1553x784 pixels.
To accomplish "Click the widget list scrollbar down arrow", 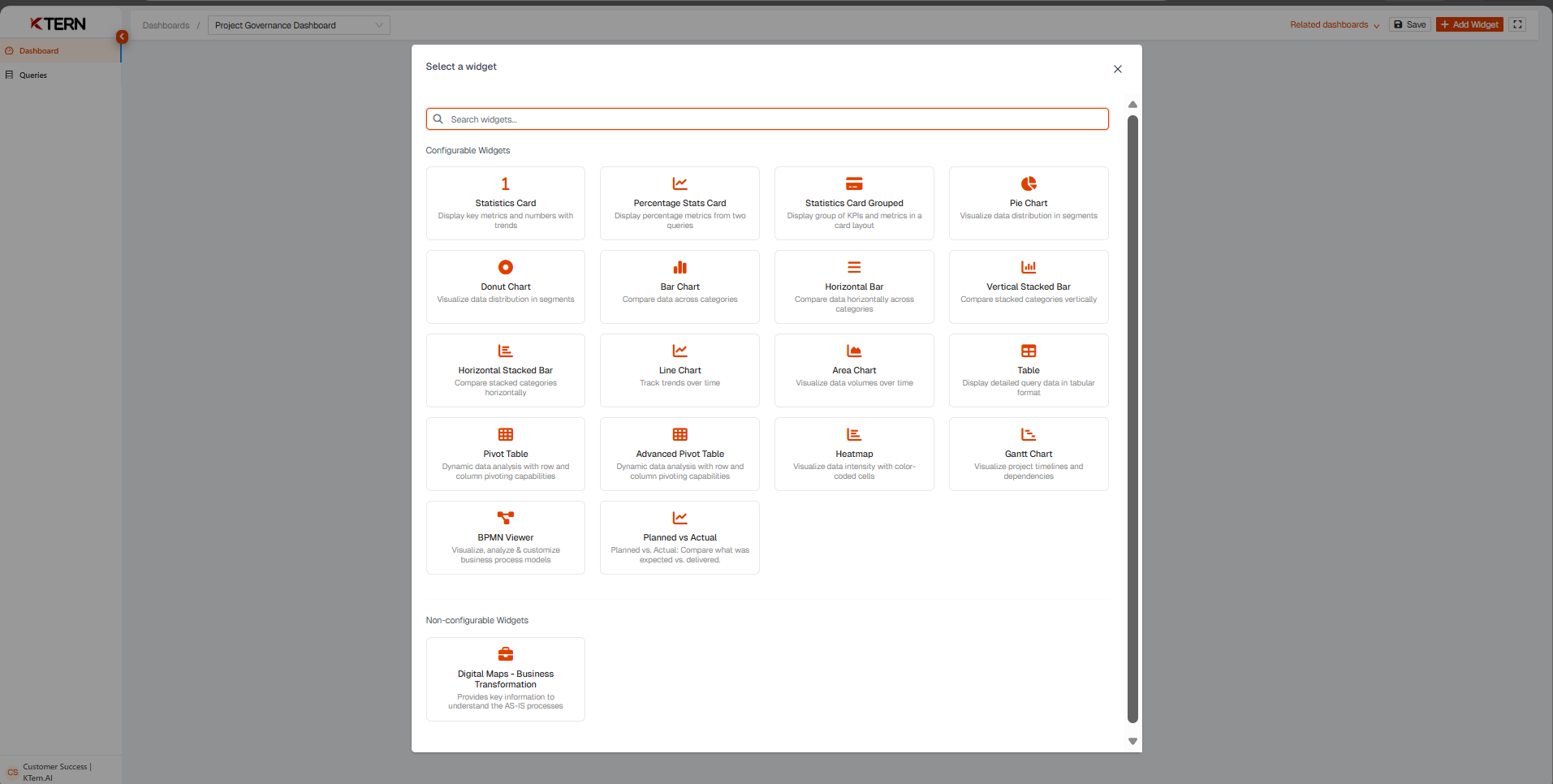I will [1132, 741].
